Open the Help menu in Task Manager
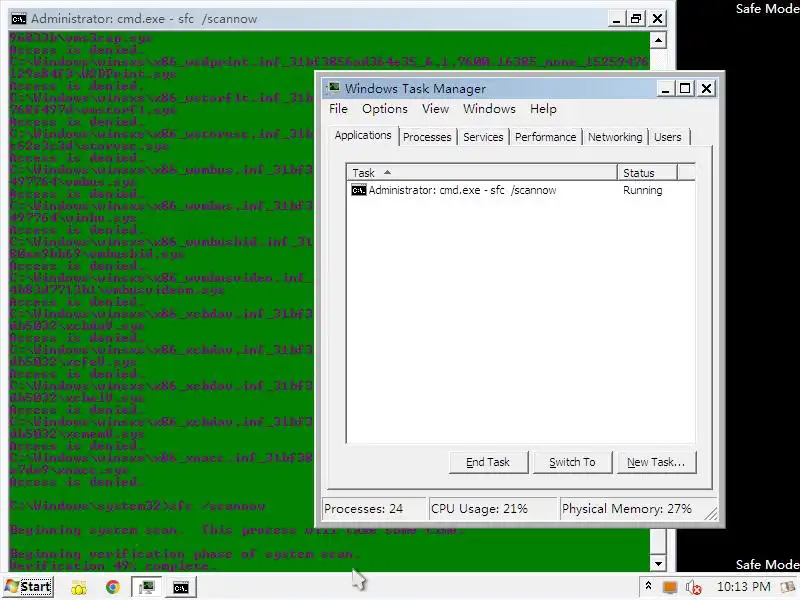The height and width of the screenshot is (600, 800). pyautogui.click(x=543, y=109)
